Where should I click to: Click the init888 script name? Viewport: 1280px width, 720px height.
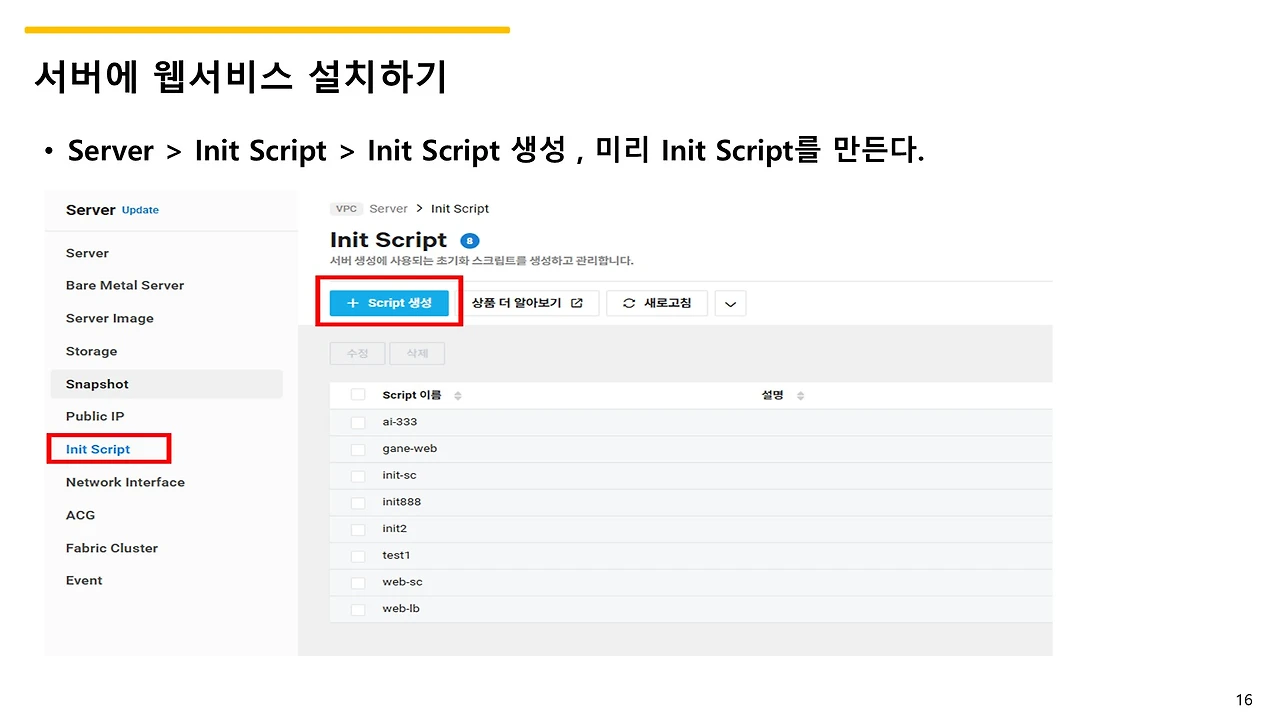(x=401, y=502)
